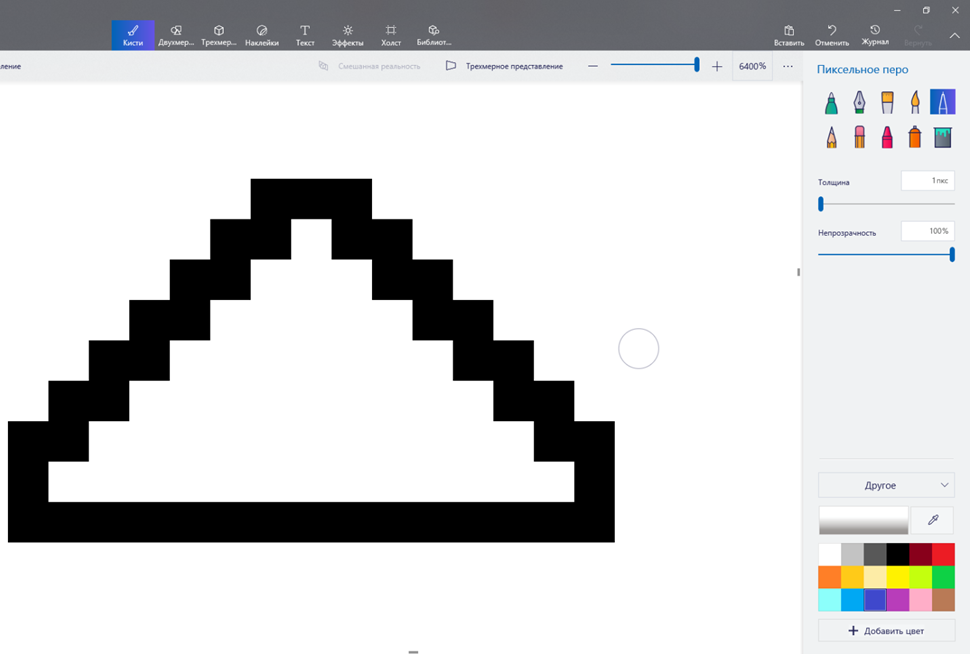The height and width of the screenshot is (654, 970).
Task: Toggle Трехмерное представление view
Action: click(505, 66)
